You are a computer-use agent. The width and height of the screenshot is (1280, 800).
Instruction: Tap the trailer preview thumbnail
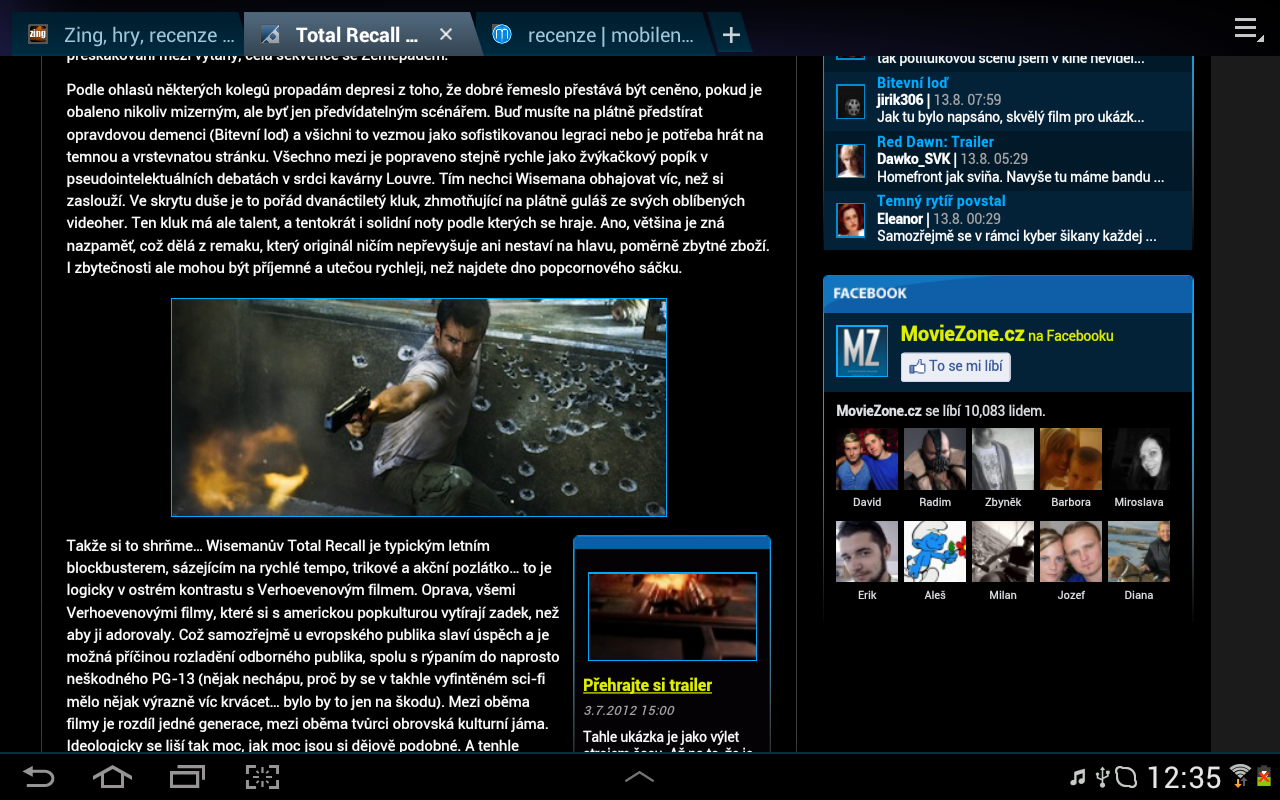coord(672,616)
